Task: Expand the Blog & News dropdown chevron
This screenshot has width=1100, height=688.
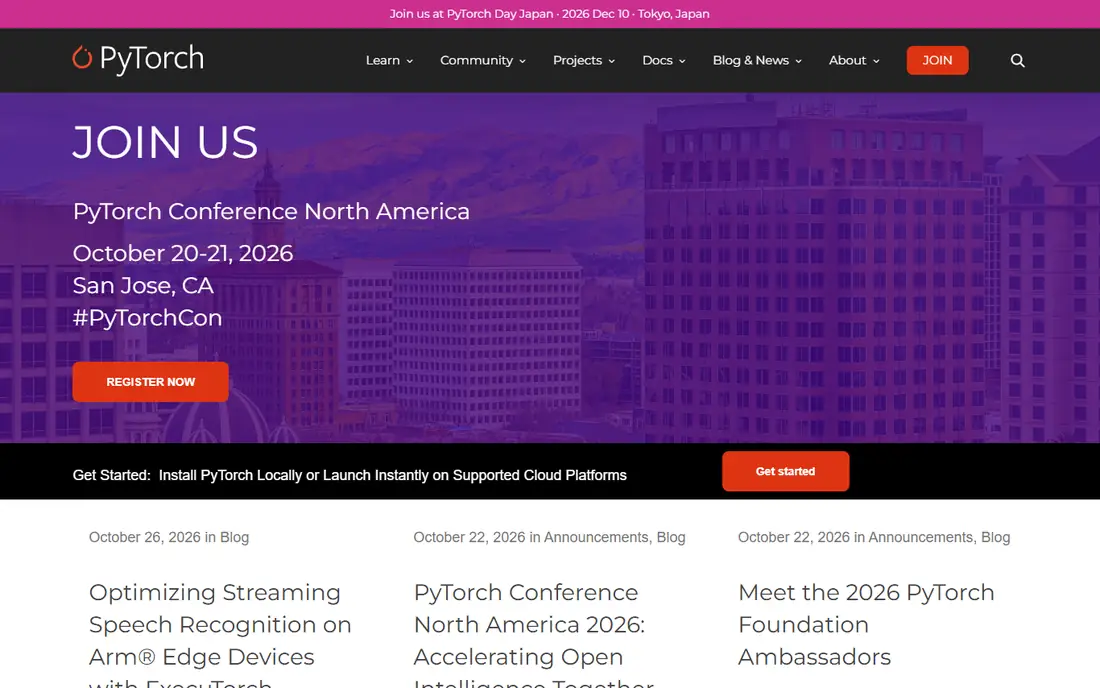Action: coord(798,61)
